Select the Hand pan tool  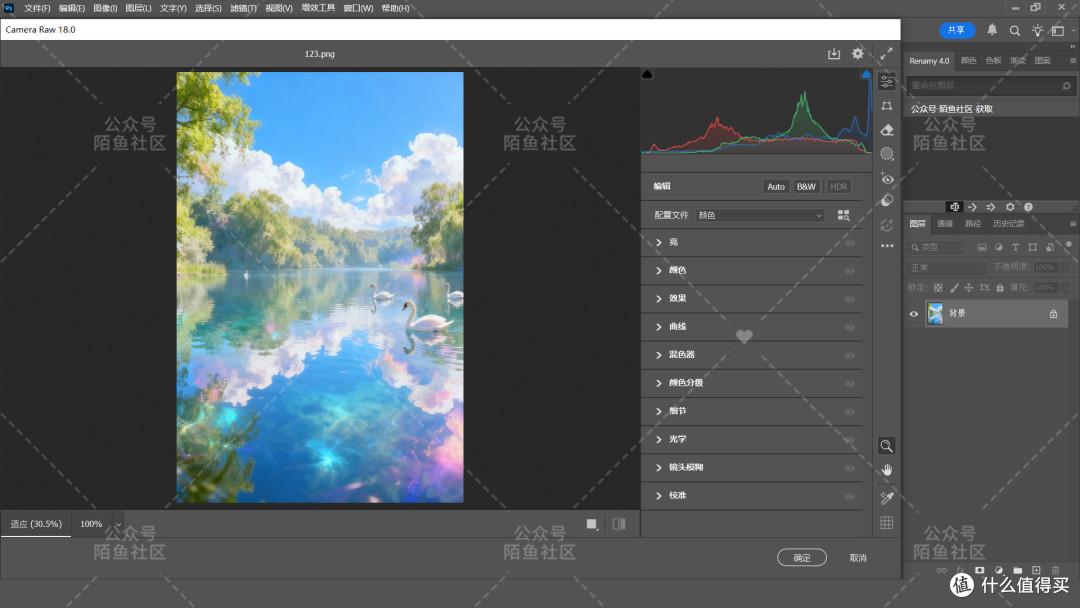click(x=887, y=470)
